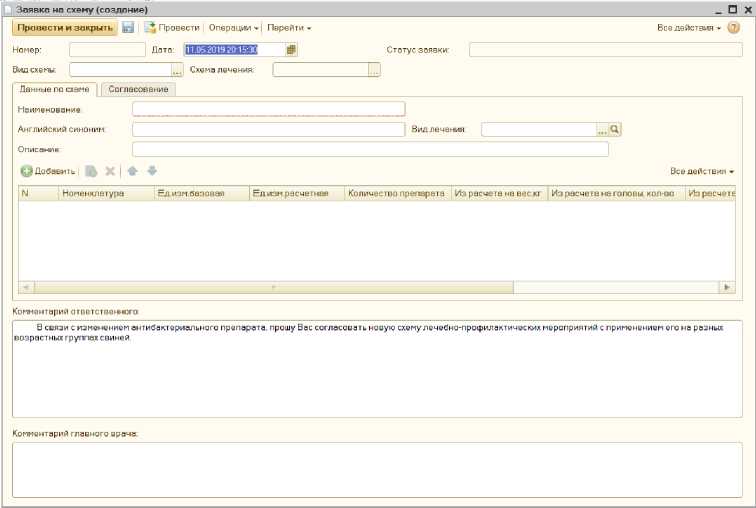Open the Операции dropdown menu

click(x=233, y=28)
